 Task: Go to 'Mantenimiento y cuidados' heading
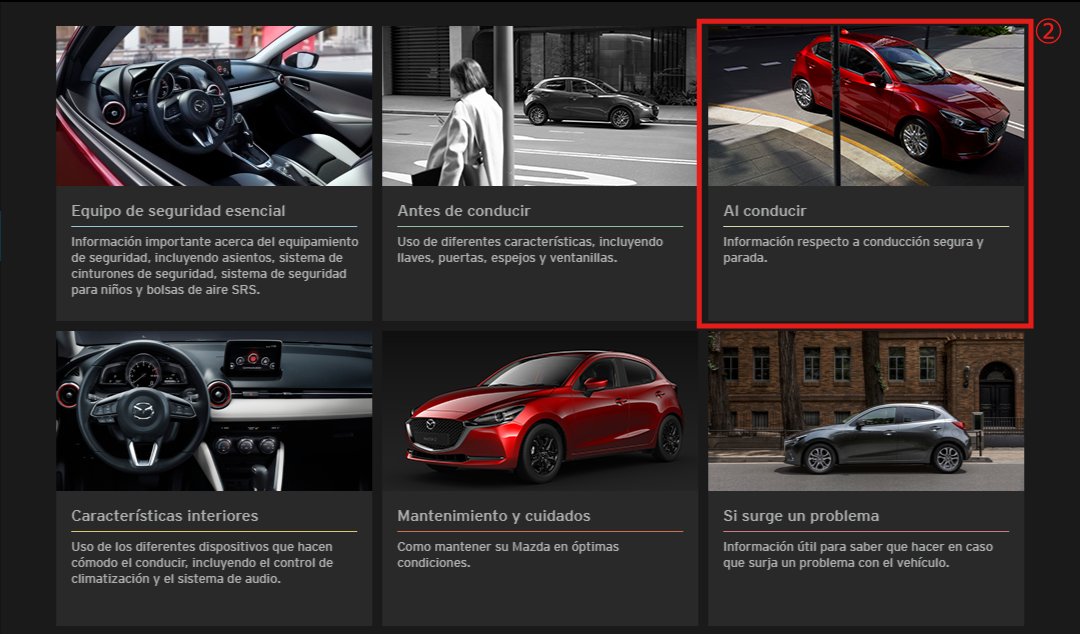pyautogui.click(x=494, y=516)
